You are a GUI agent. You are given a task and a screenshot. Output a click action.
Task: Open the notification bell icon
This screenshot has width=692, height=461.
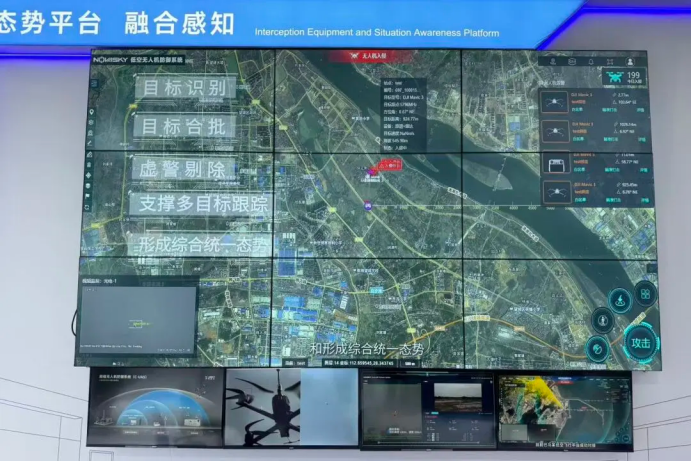[591, 62]
